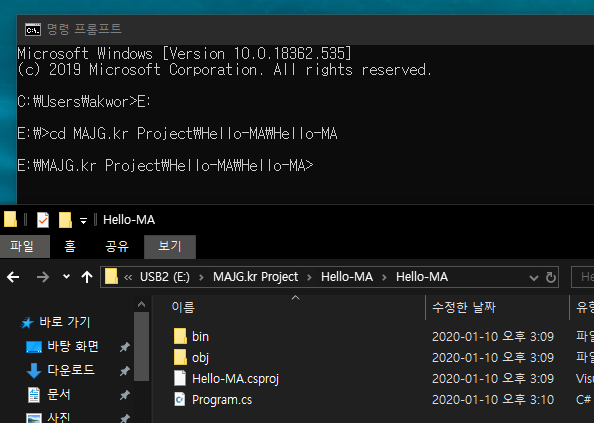Screen dimensions: 594x423
Task: Click the navigation pane scroll-up arrow
Action: [x=141, y=304]
